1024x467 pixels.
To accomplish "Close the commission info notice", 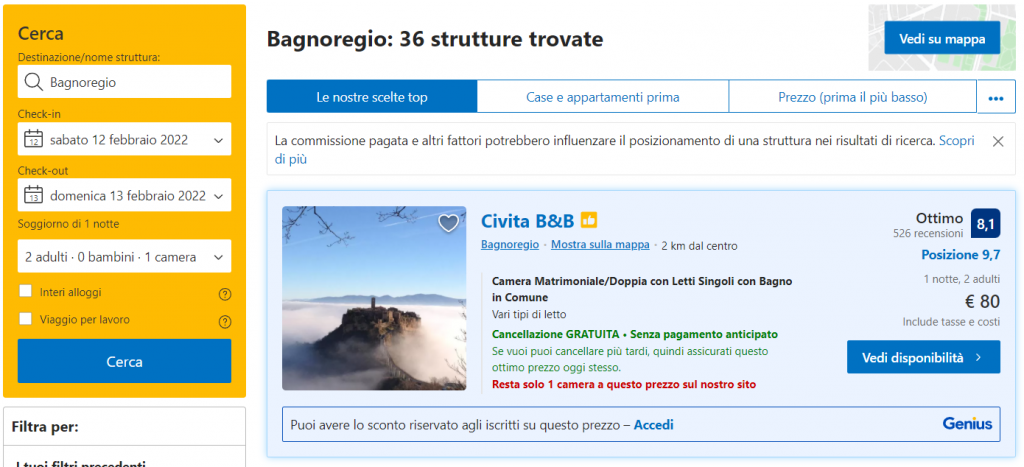I will pyautogui.click(x=997, y=142).
